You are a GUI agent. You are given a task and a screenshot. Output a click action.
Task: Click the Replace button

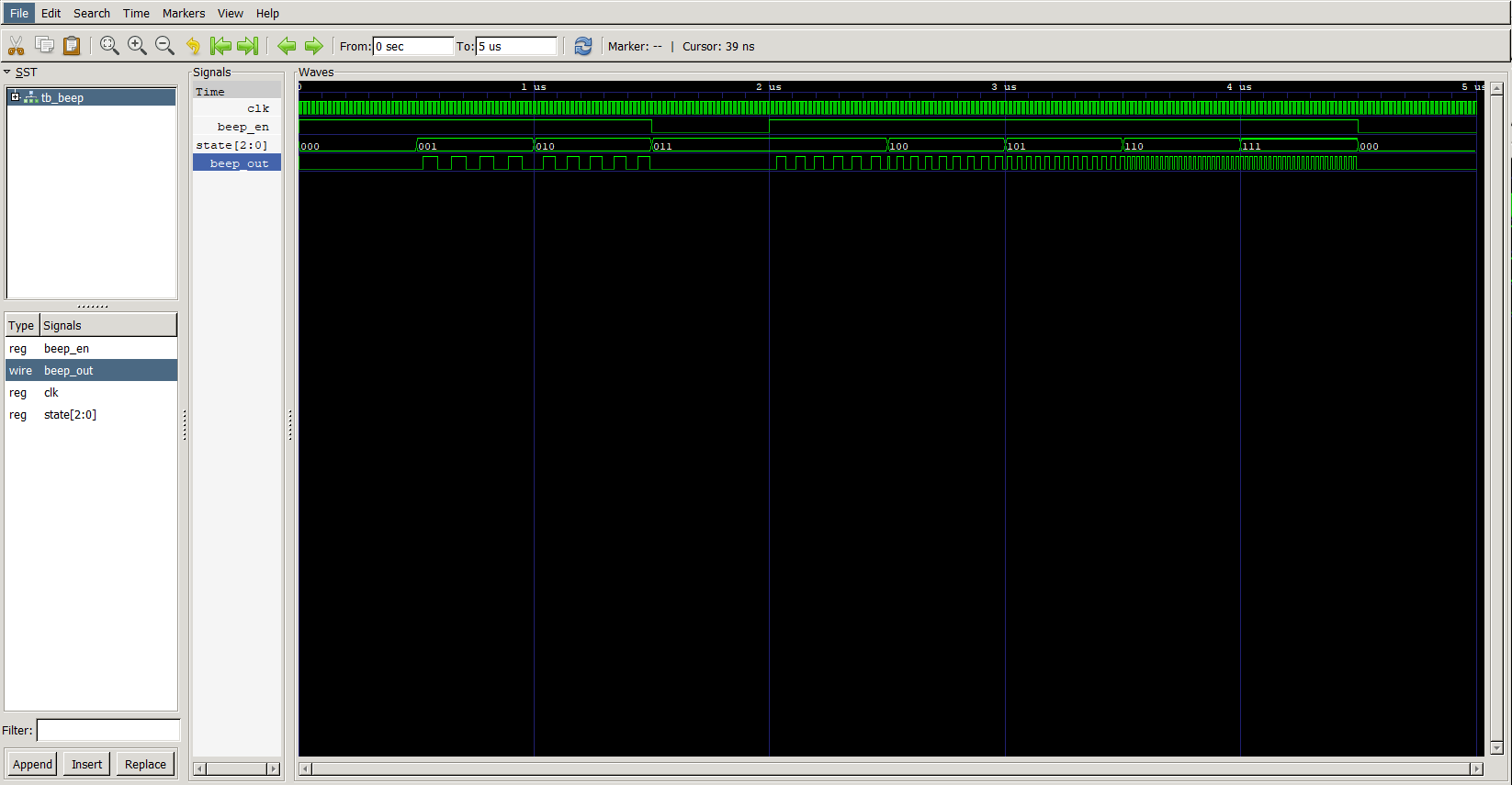pyautogui.click(x=145, y=764)
